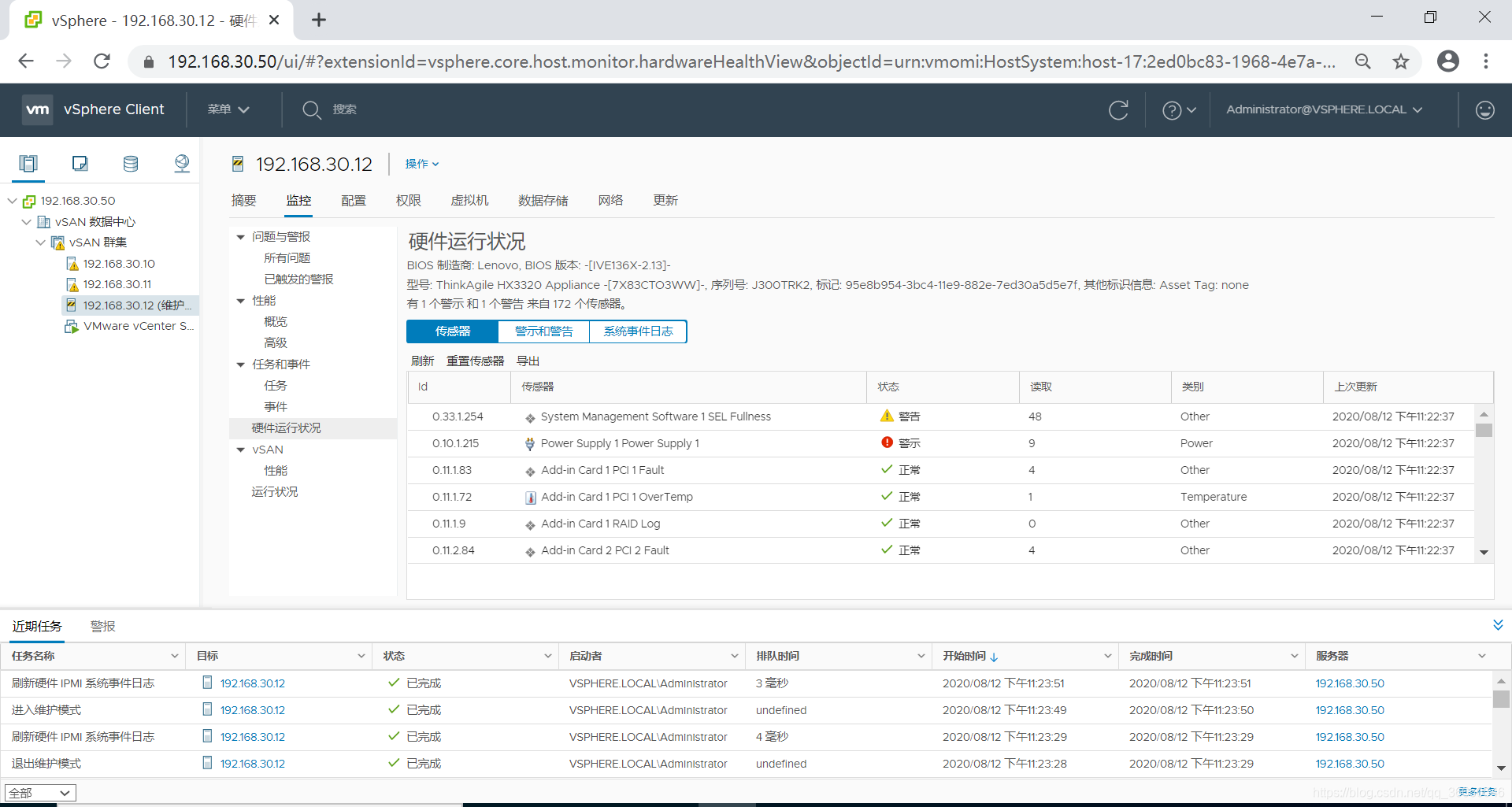This screenshot has height=807, width=1512.
Task: Click the recent tasks scrollbar down arrow
Action: click(x=1501, y=768)
